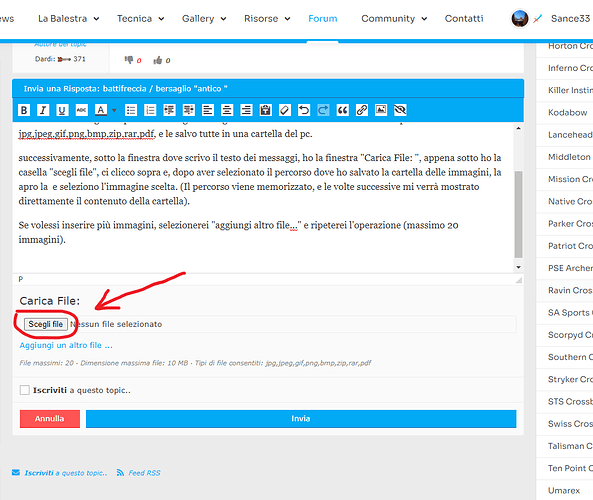The height and width of the screenshot is (500, 593).
Task: Expand the La Balestra menu
Action: [68, 19]
